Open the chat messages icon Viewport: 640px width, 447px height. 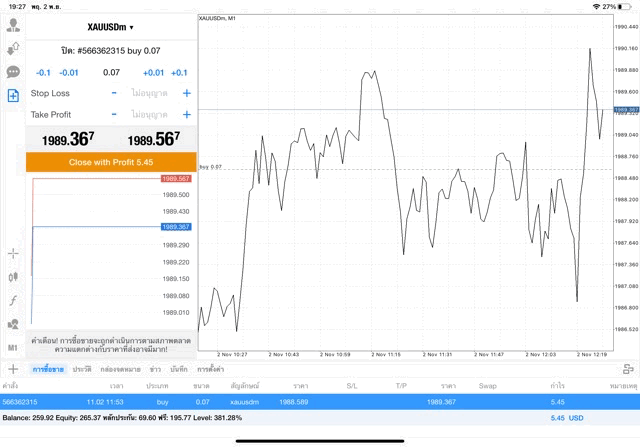coord(13,72)
